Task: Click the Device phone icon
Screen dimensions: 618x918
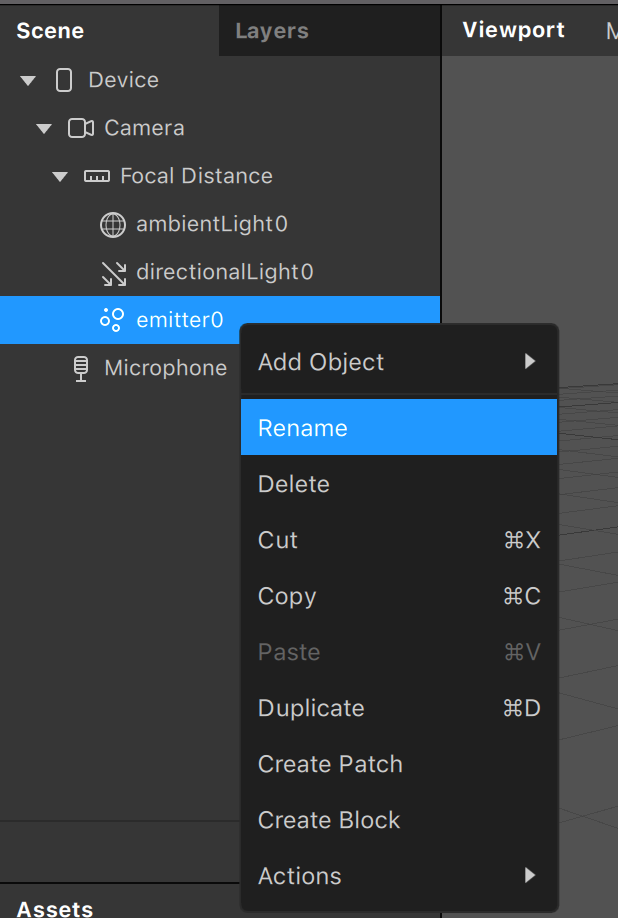Action: click(x=64, y=80)
